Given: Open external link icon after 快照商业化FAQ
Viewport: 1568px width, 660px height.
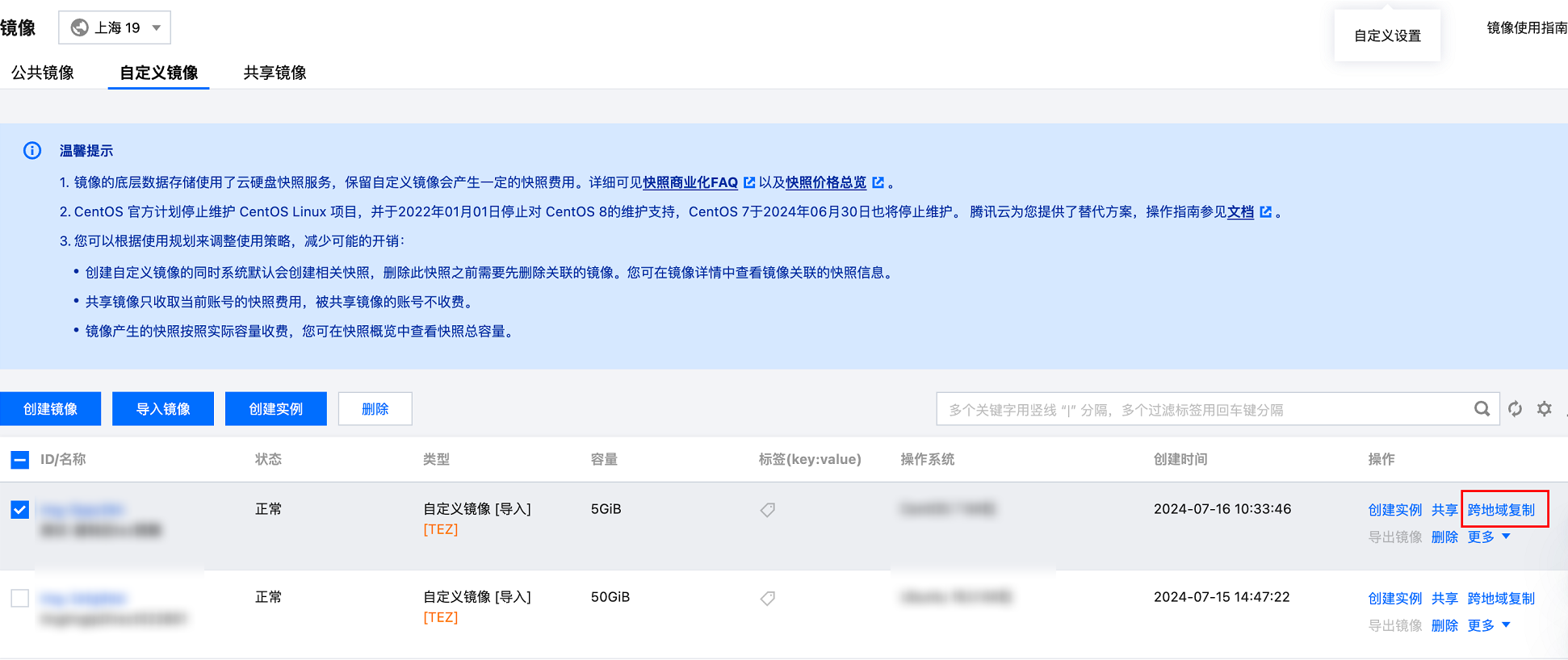Looking at the screenshot, I should [x=749, y=183].
